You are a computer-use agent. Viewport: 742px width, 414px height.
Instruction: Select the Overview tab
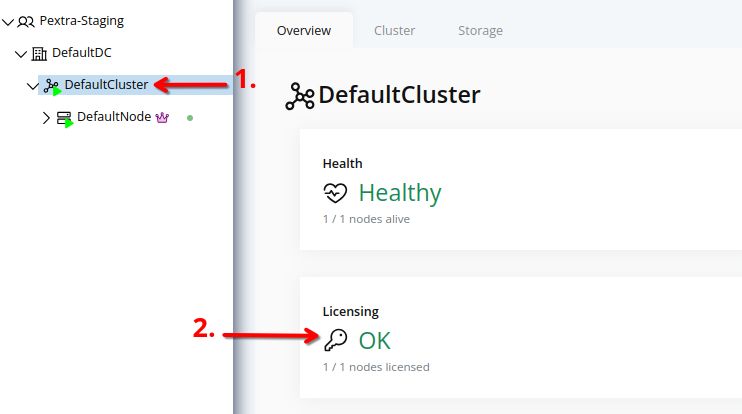point(304,31)
